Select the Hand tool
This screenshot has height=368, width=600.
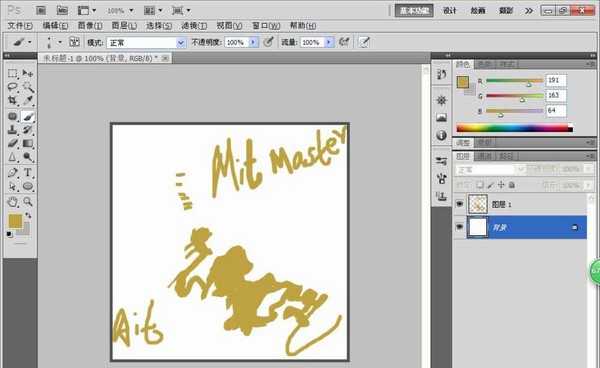(13, 202)
